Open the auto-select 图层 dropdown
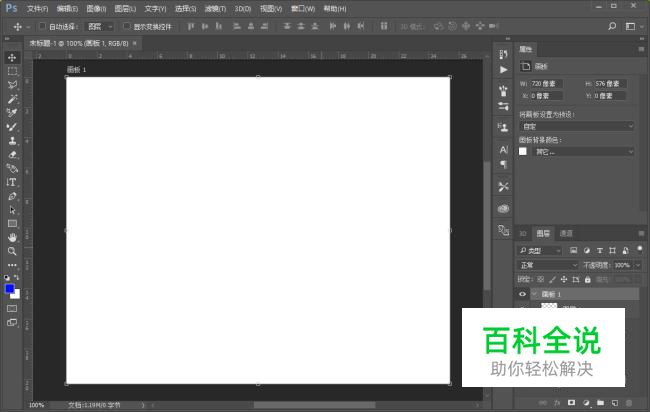 point(99,27)
